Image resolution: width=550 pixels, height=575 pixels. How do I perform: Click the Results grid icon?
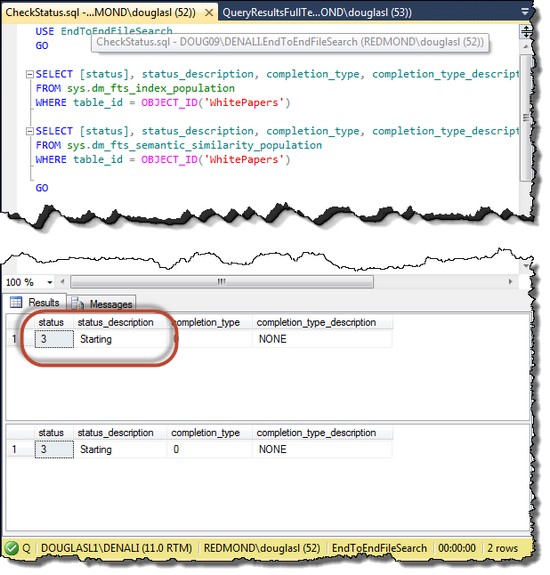pyautogui.click(x=16, y=302)
